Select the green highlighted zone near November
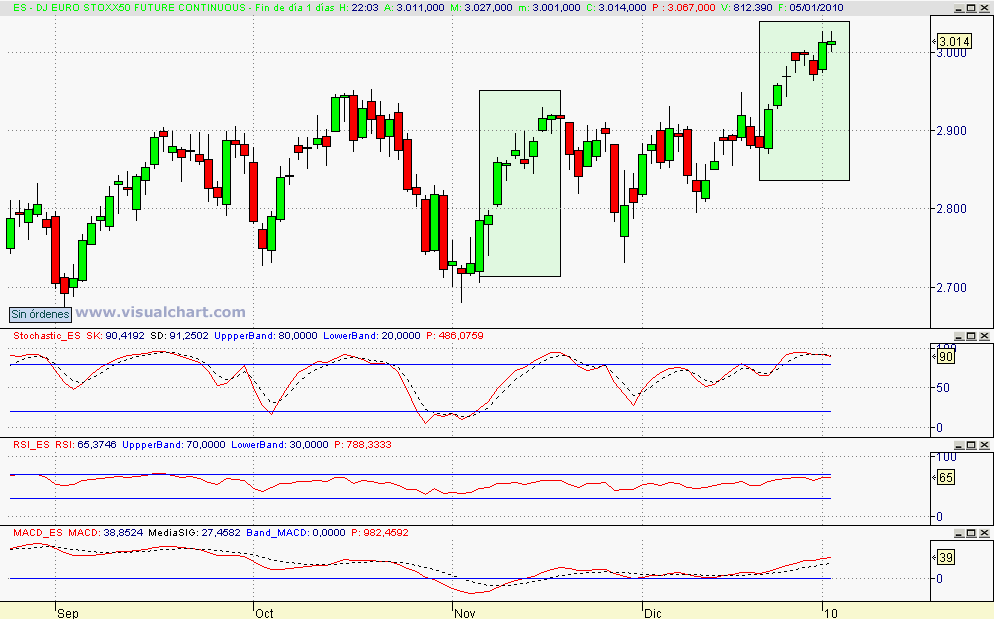994x619 pixels. [519, 185]
